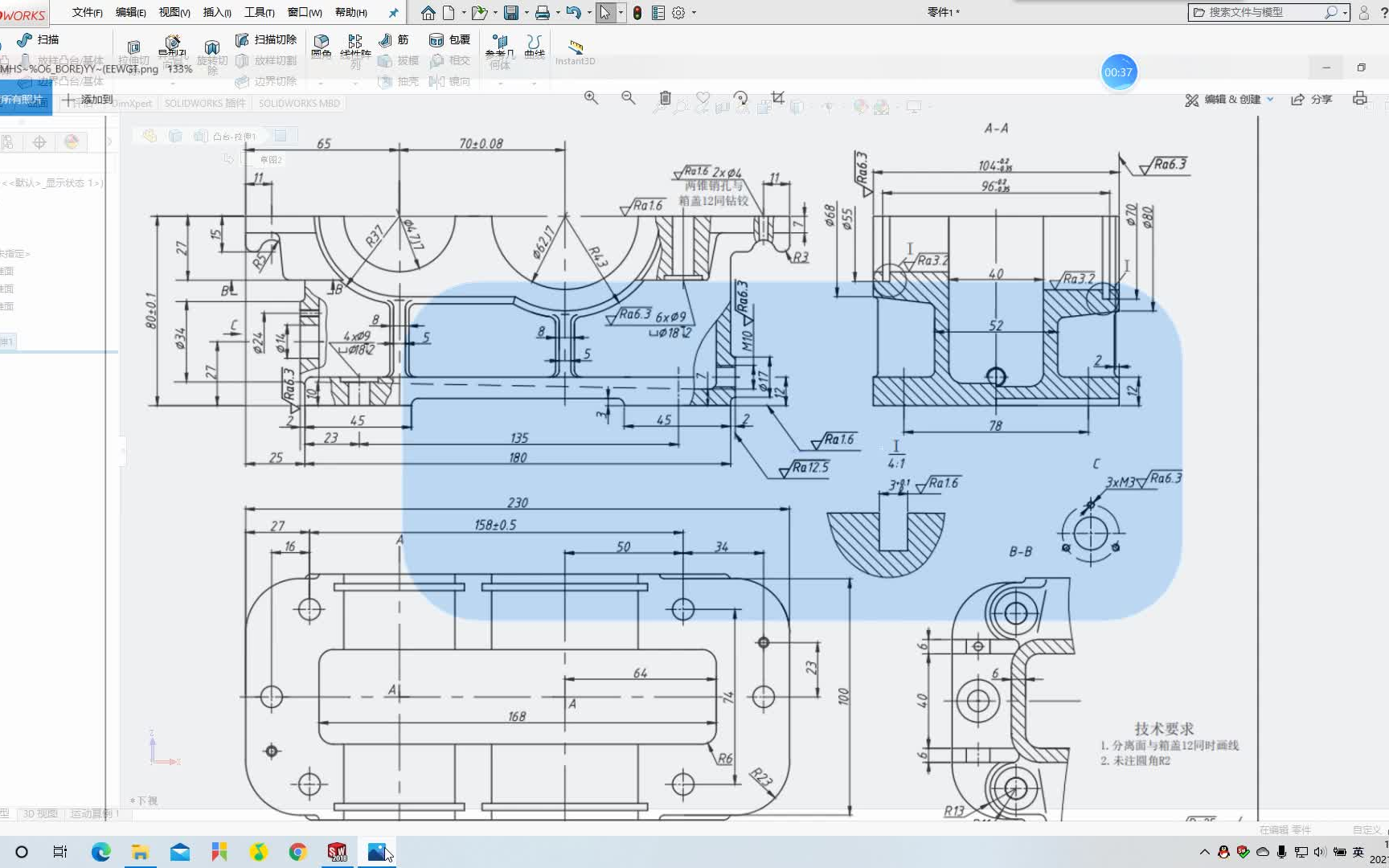Expand the Options gear dropdown arrow

click(x=694, y=13)
